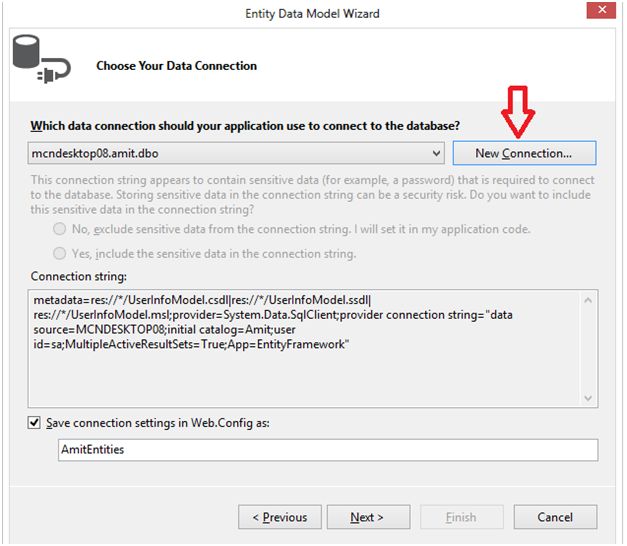This screenshot has height=546, width=627.
Task: Click the Choose Your Data Connection heading
Action: (x=176, y=66)
